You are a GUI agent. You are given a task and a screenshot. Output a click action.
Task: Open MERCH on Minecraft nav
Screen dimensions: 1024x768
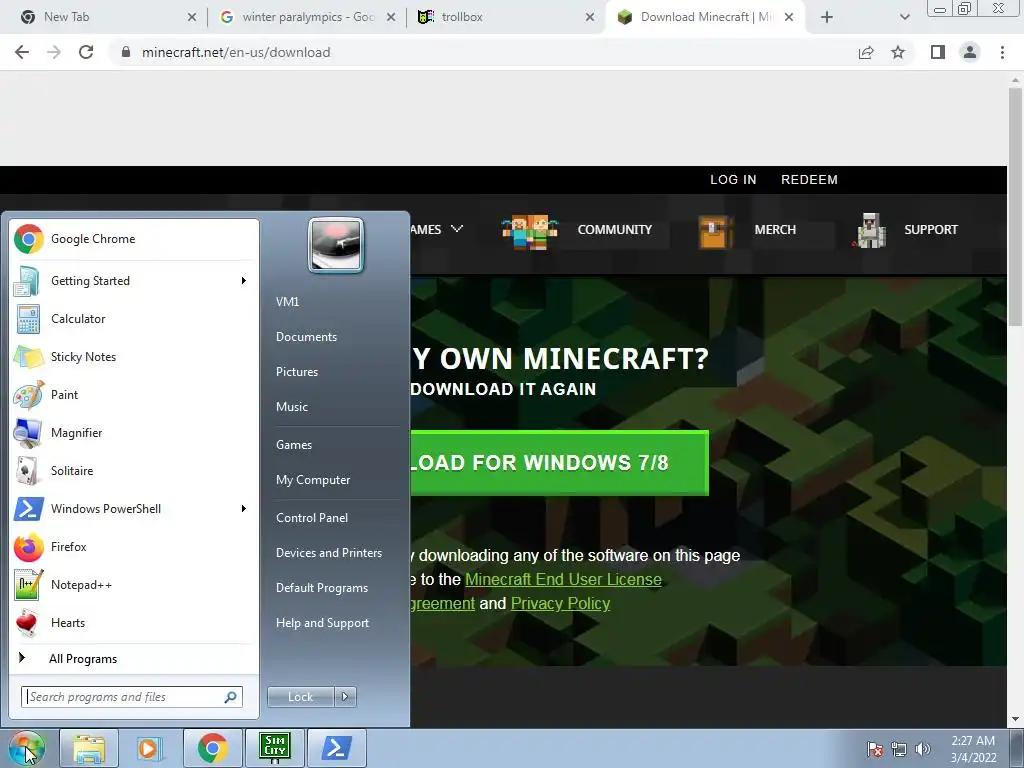tap(775, 230)
